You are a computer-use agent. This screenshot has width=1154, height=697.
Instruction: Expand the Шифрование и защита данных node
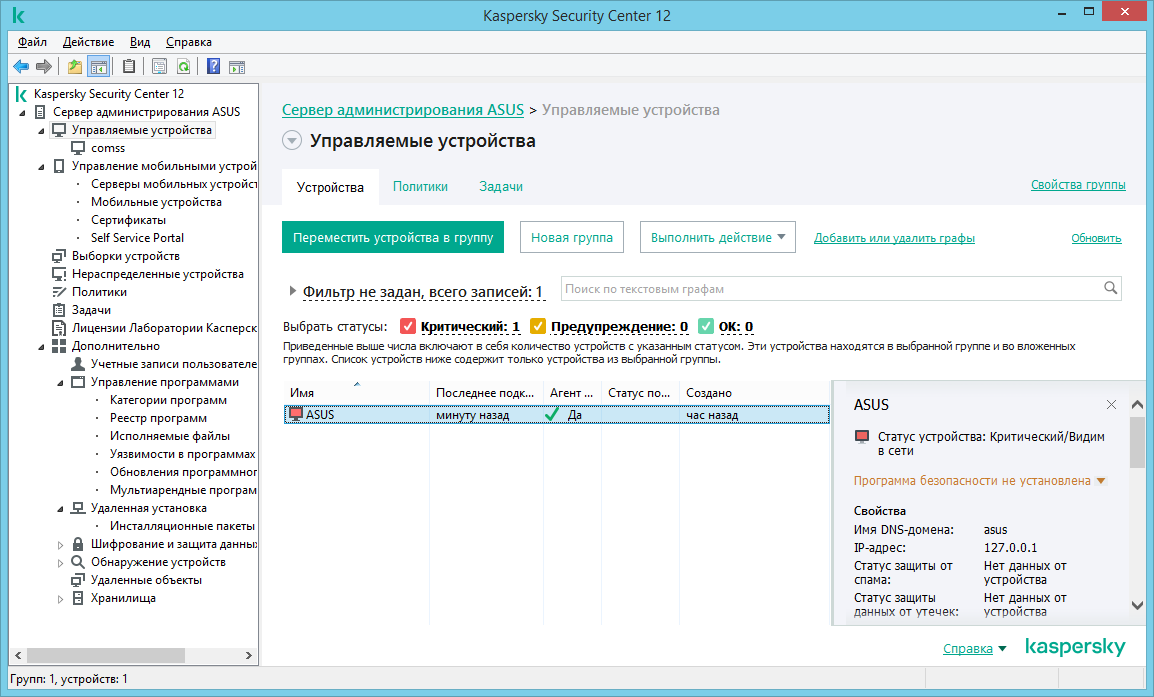pos(60,545)
